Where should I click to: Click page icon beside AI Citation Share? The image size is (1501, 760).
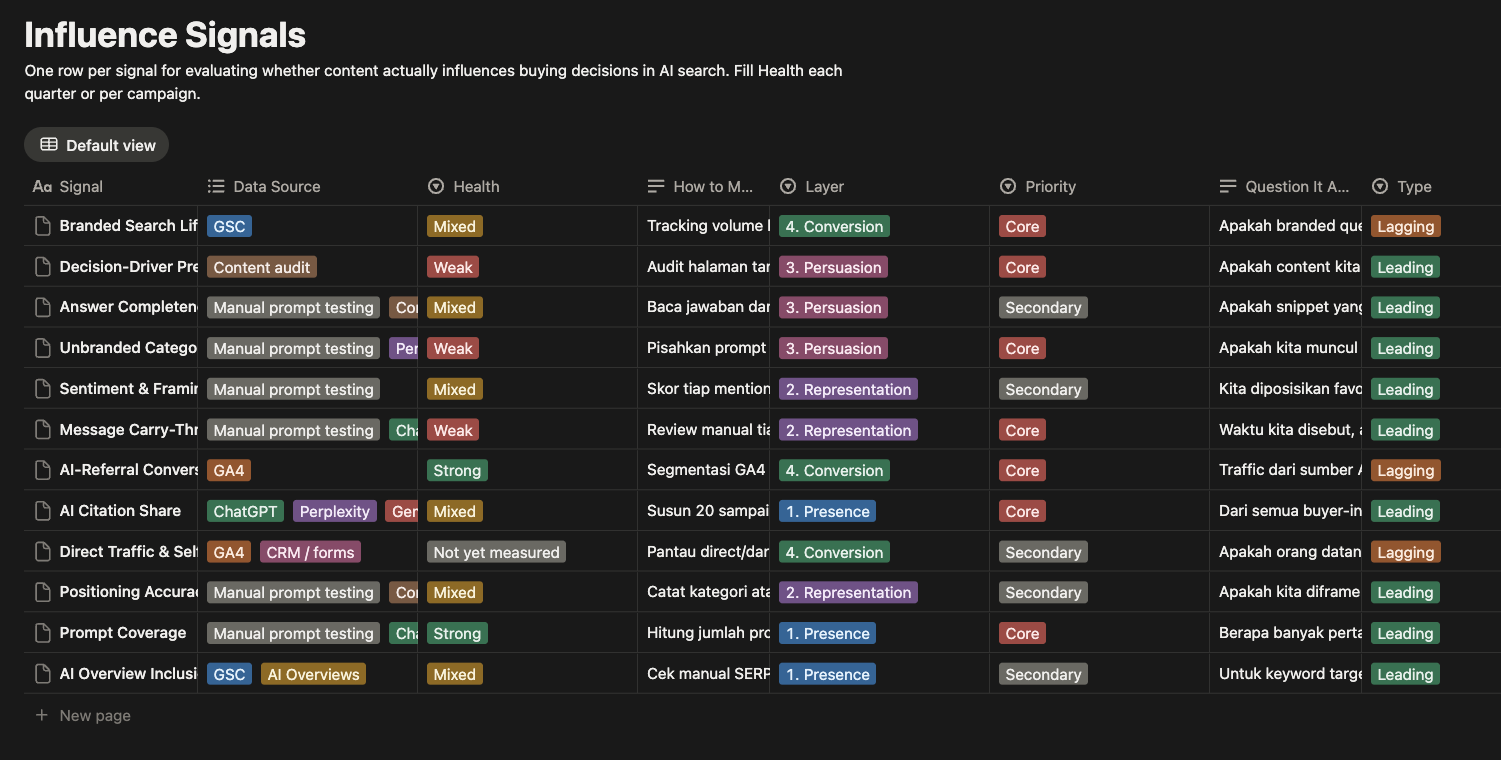click(x=42, y=511)
